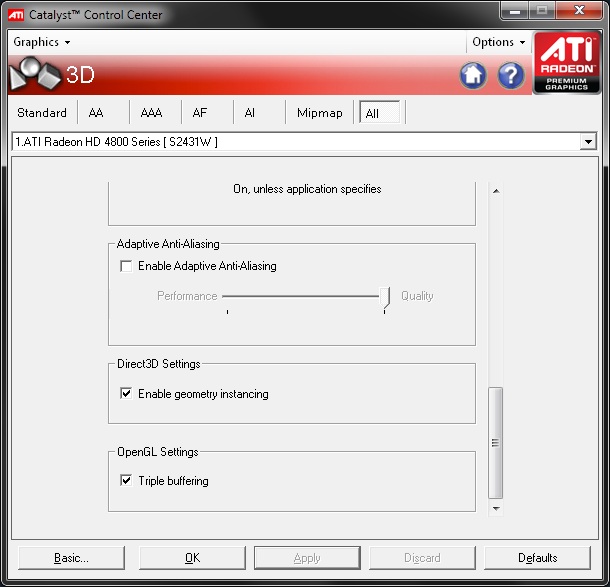Click the Basic... button
This screenshot has height=587, width=610.
[71, 558]
